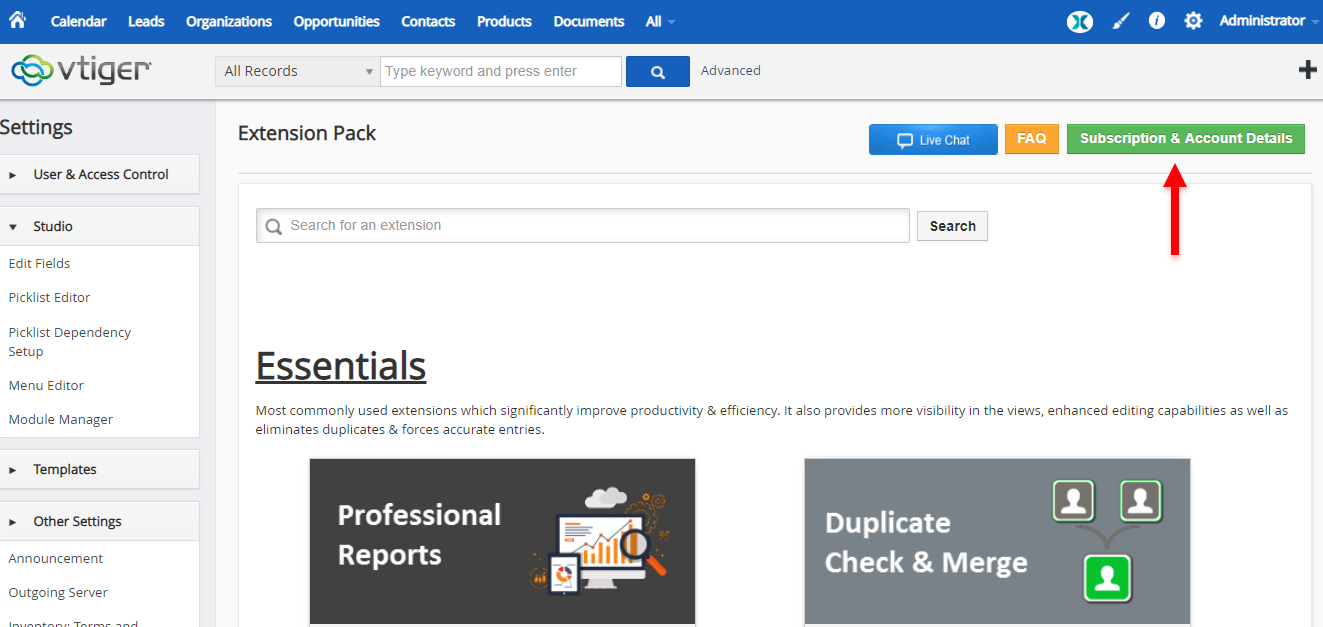The width and height of the screenshot is (1323, 627).
Task: Click the Settings sidebar heading
Action: coord(36,127)
